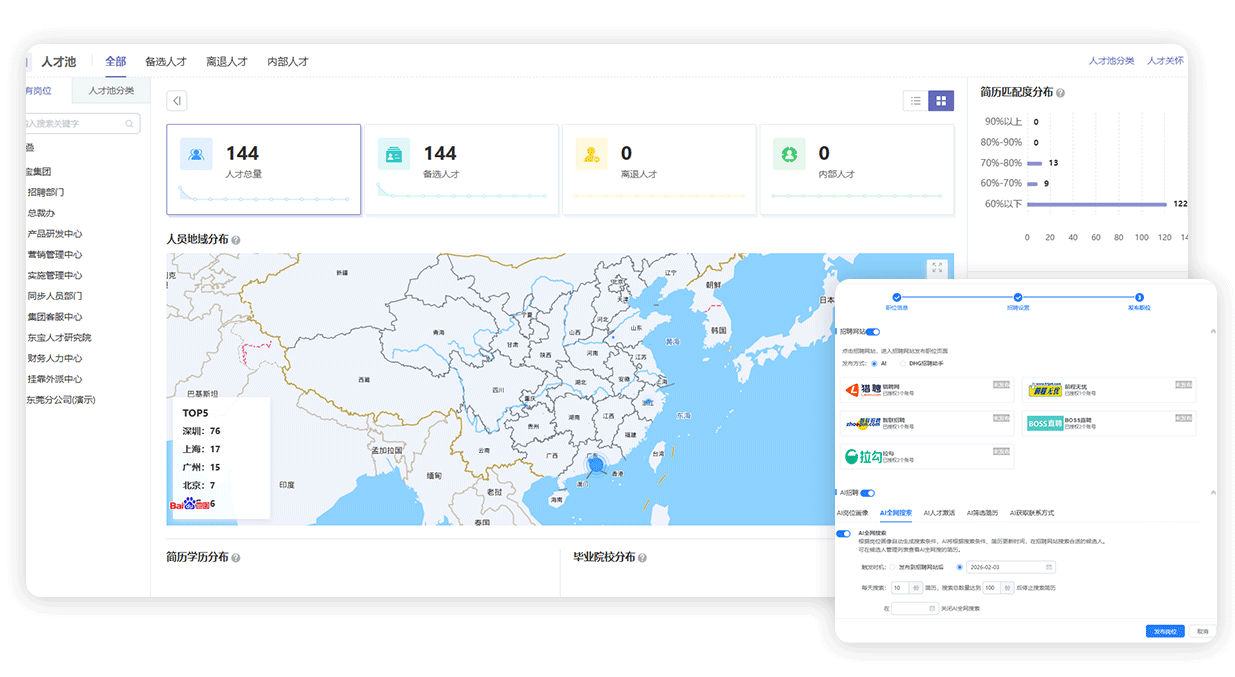Click help icon beside 简历匹配度分布
Screen dimensions: 1235x677
click(x=1060, y=93)
